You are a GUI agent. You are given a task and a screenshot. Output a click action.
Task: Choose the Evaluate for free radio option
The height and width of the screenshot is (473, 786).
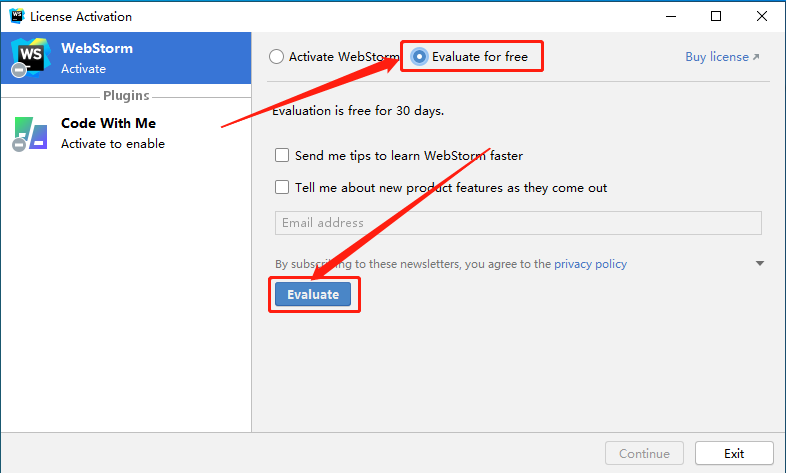pyautogui.click(x=419, y=57)
